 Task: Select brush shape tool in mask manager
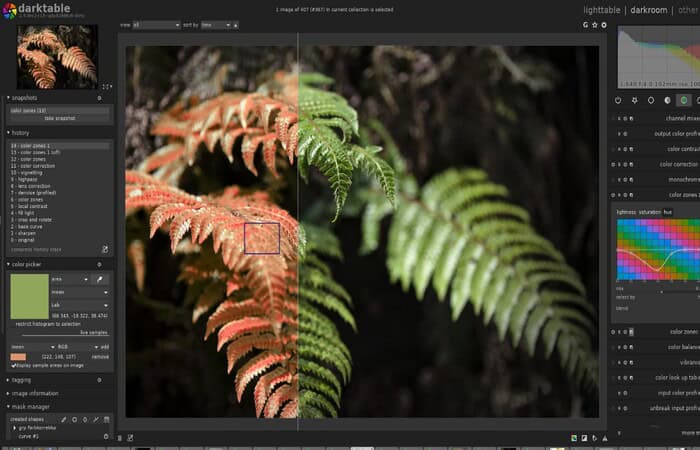coord(63,419)
